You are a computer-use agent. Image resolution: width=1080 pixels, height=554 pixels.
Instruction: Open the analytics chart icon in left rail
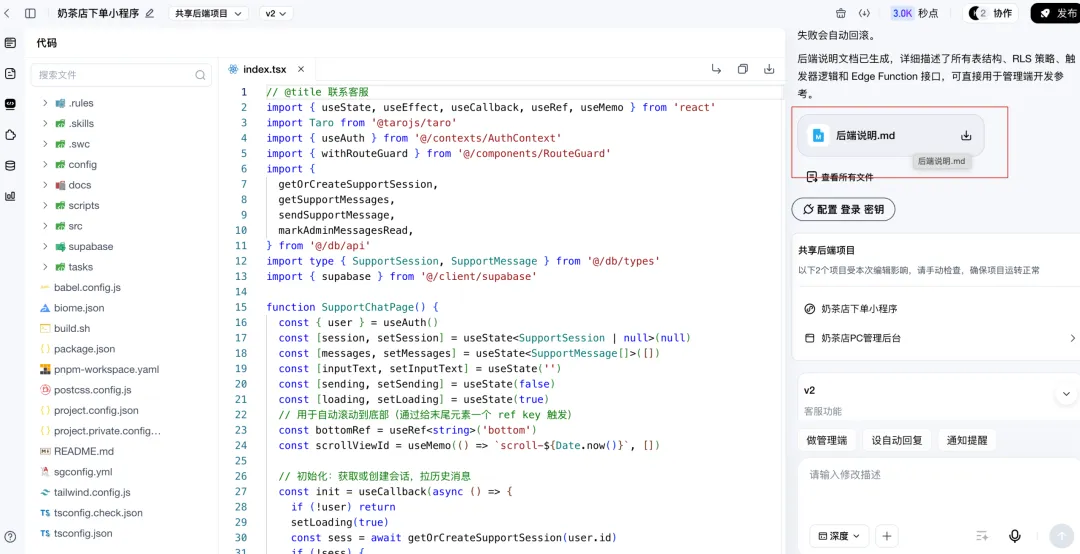10,196
